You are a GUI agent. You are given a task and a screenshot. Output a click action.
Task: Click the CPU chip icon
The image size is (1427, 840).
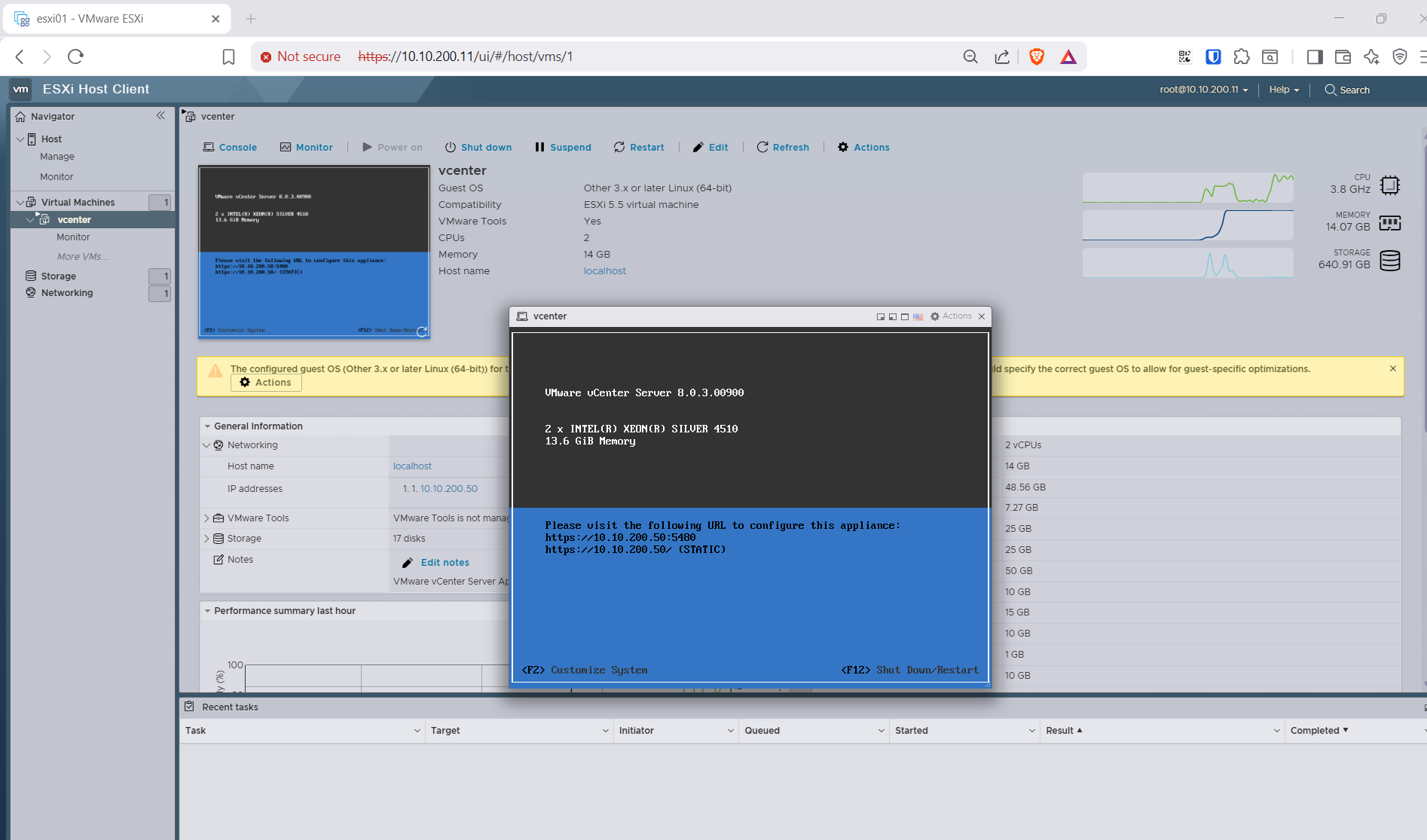point(1390,185)
